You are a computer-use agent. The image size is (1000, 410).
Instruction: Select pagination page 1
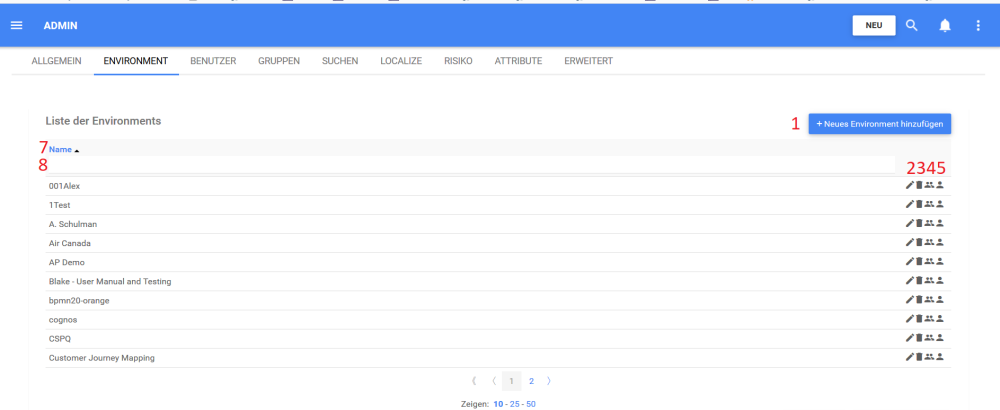coord(511,381)
